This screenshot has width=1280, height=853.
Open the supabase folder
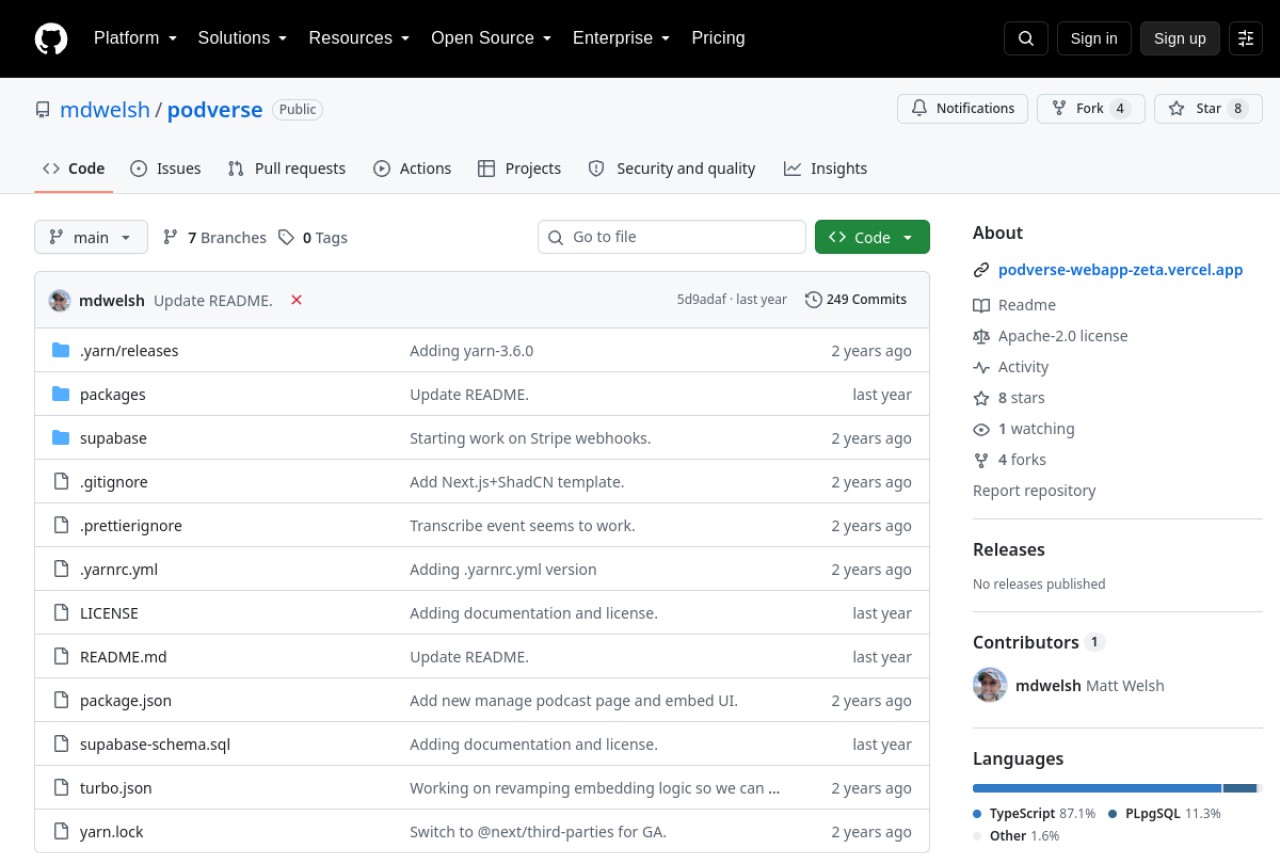113,438
